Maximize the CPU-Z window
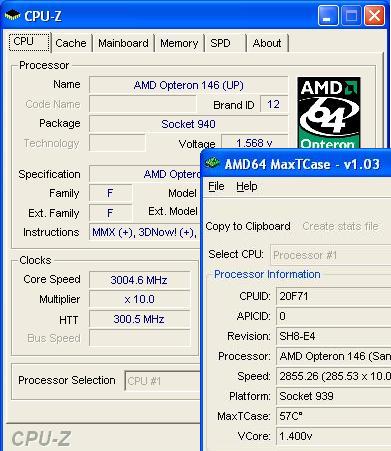Viewport: 391px width, 451px height. tap(351, 15)
